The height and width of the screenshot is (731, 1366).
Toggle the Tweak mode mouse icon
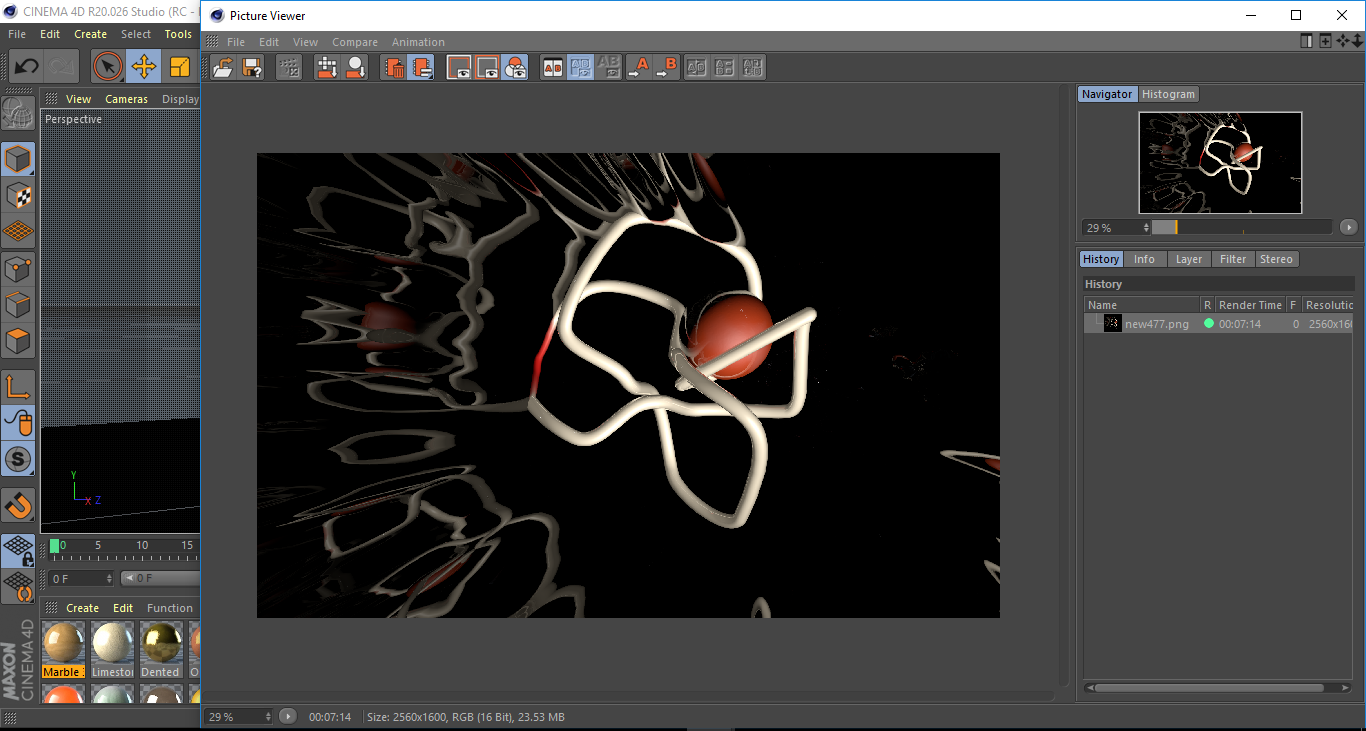pos(18,423)
